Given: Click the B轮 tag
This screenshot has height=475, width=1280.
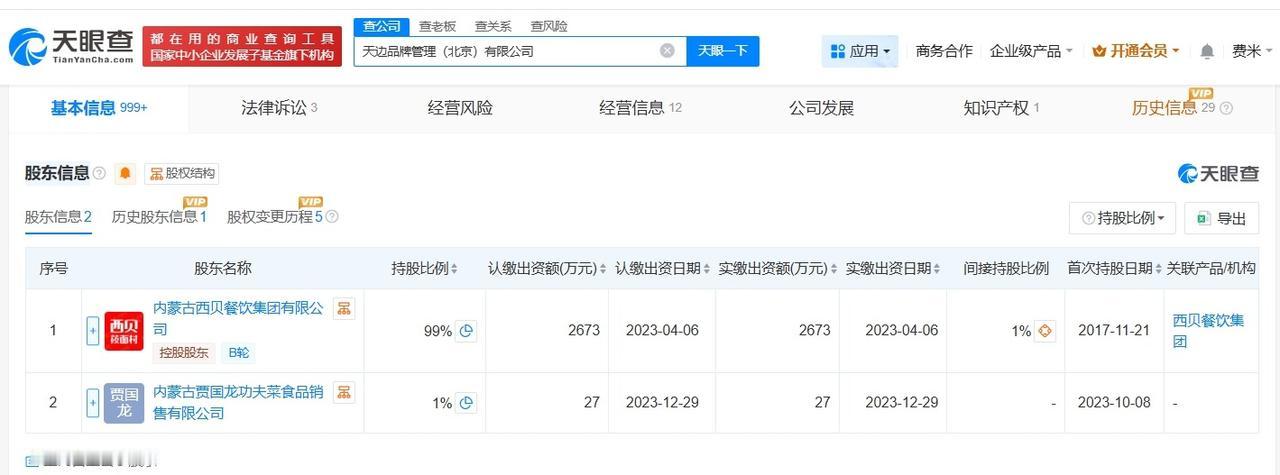Looking at the screenshot, I should point(238,353).
